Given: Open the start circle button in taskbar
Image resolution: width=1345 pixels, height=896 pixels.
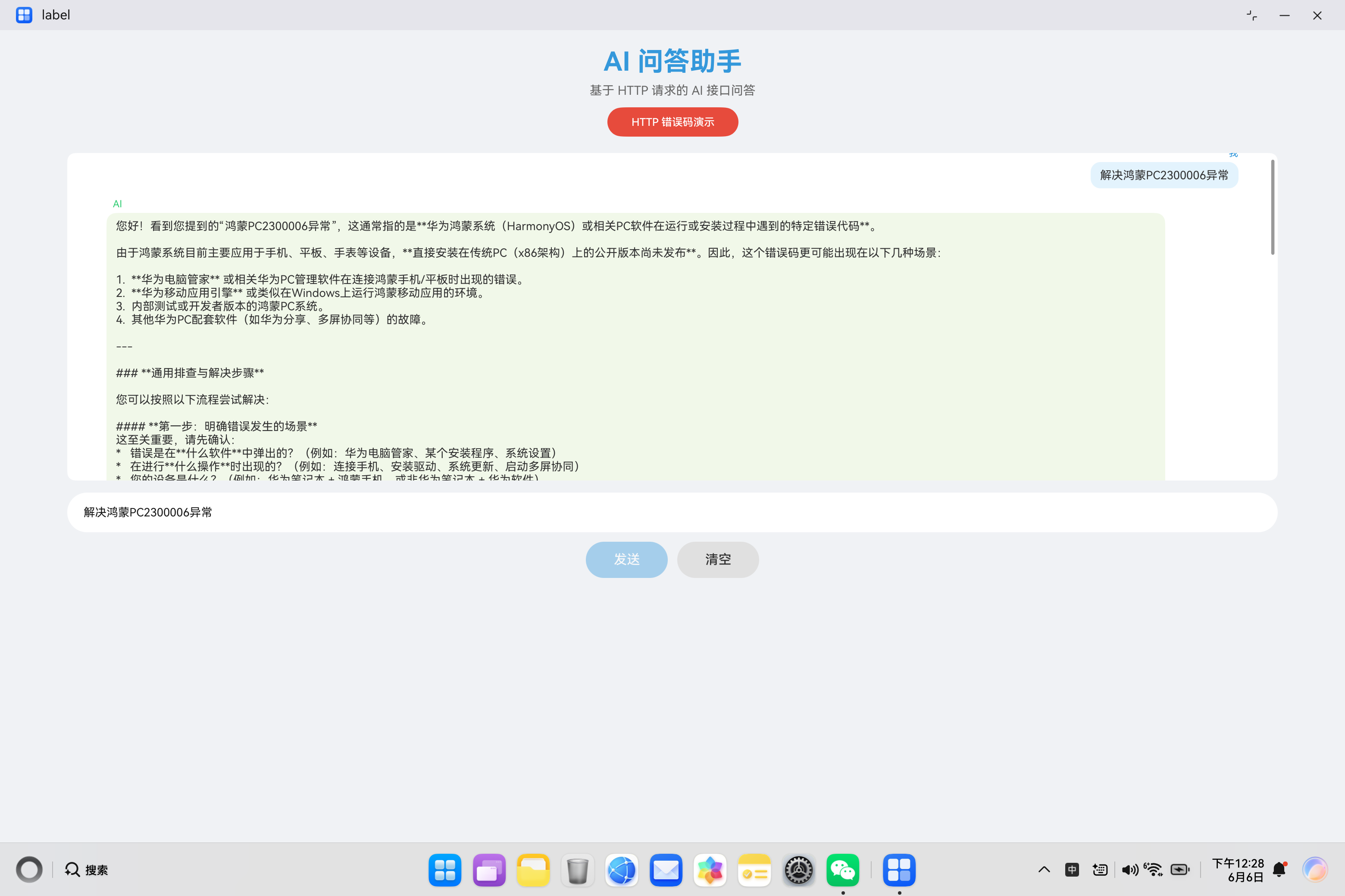Looking at the screenshot, I should coord(29,870).
